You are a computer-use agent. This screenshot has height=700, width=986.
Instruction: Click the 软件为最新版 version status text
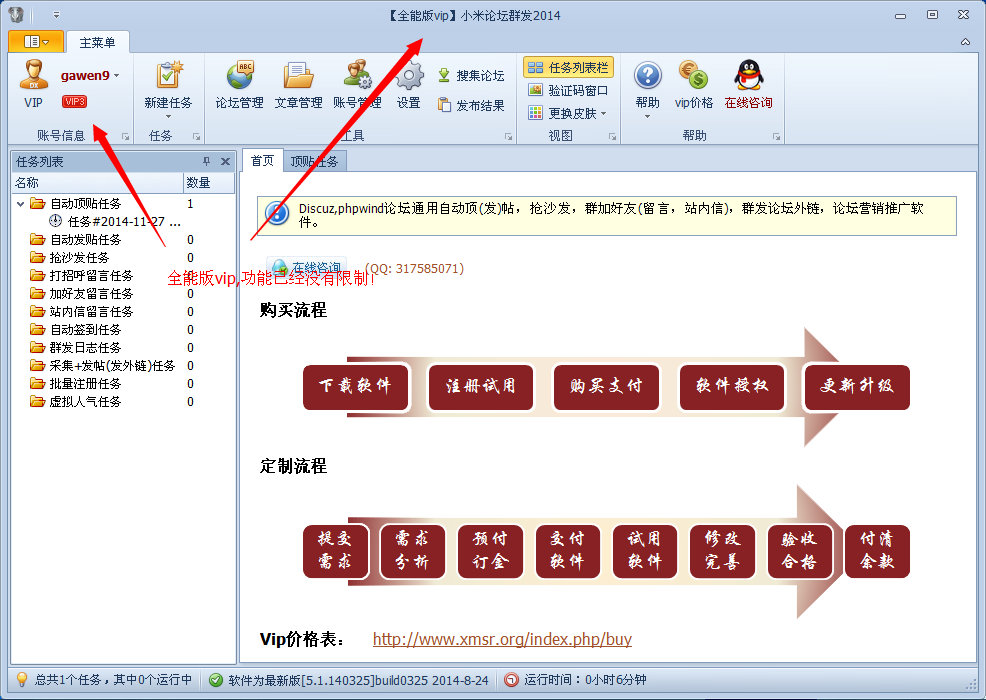click(358, 680)
